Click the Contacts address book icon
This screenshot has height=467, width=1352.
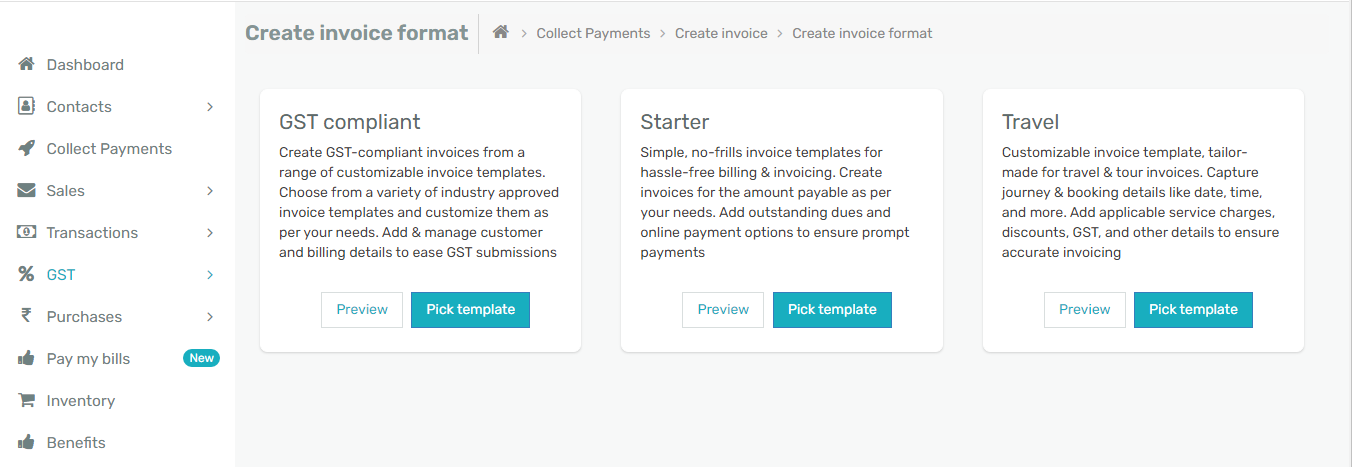[27, 107]
